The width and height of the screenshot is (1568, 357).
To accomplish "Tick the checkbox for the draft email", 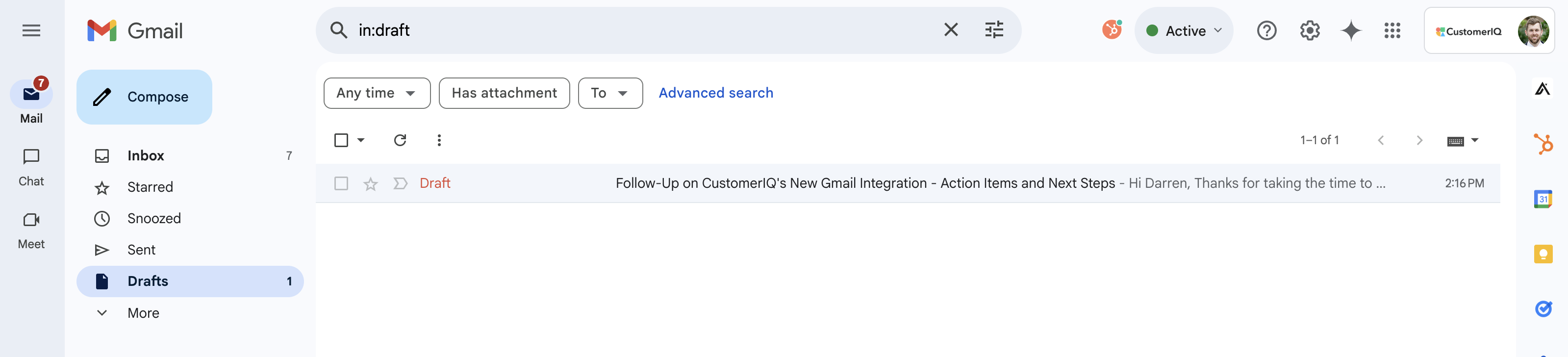I will [x=341, y=183].
